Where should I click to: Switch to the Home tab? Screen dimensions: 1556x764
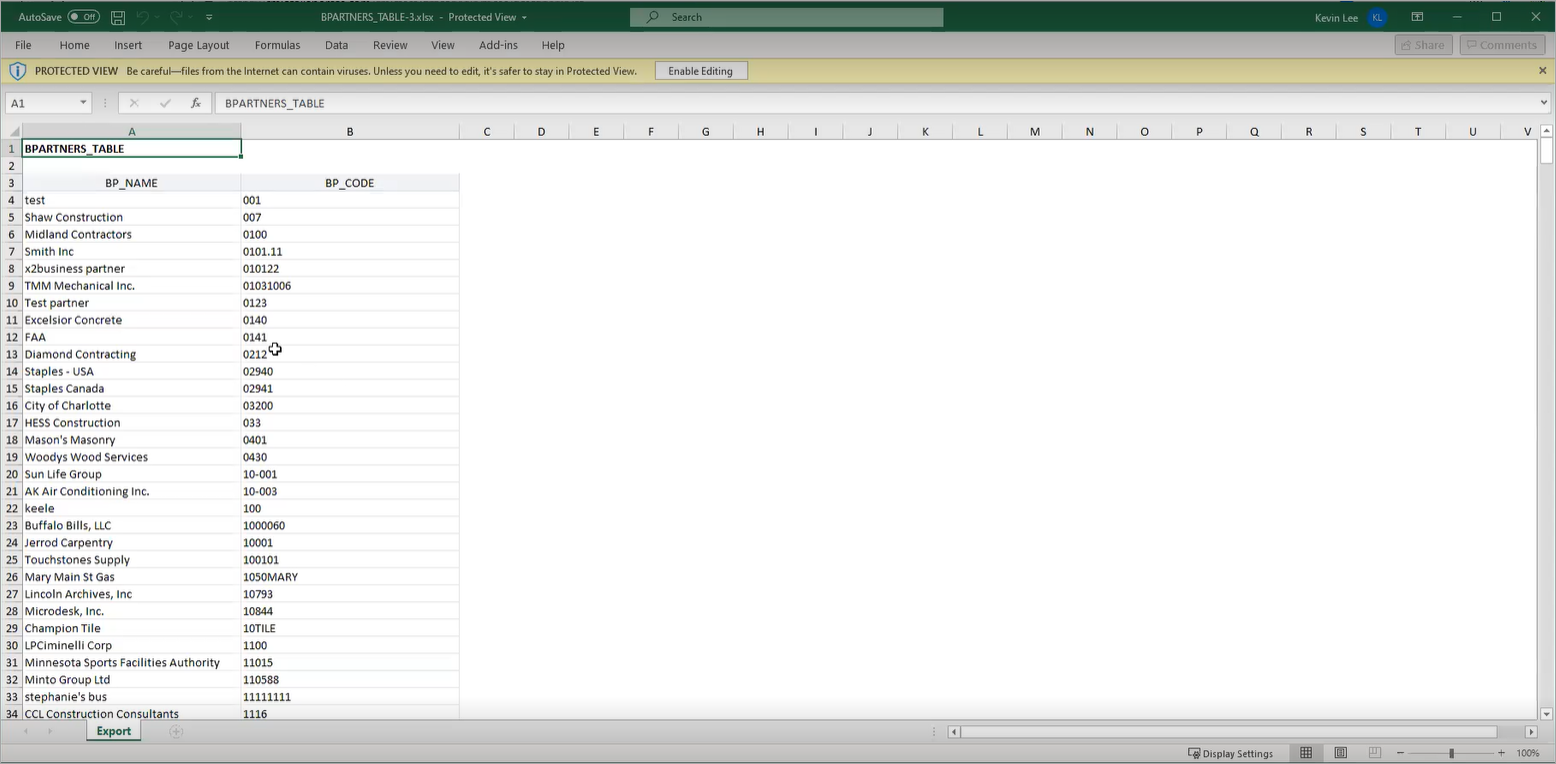coord(74,45)
